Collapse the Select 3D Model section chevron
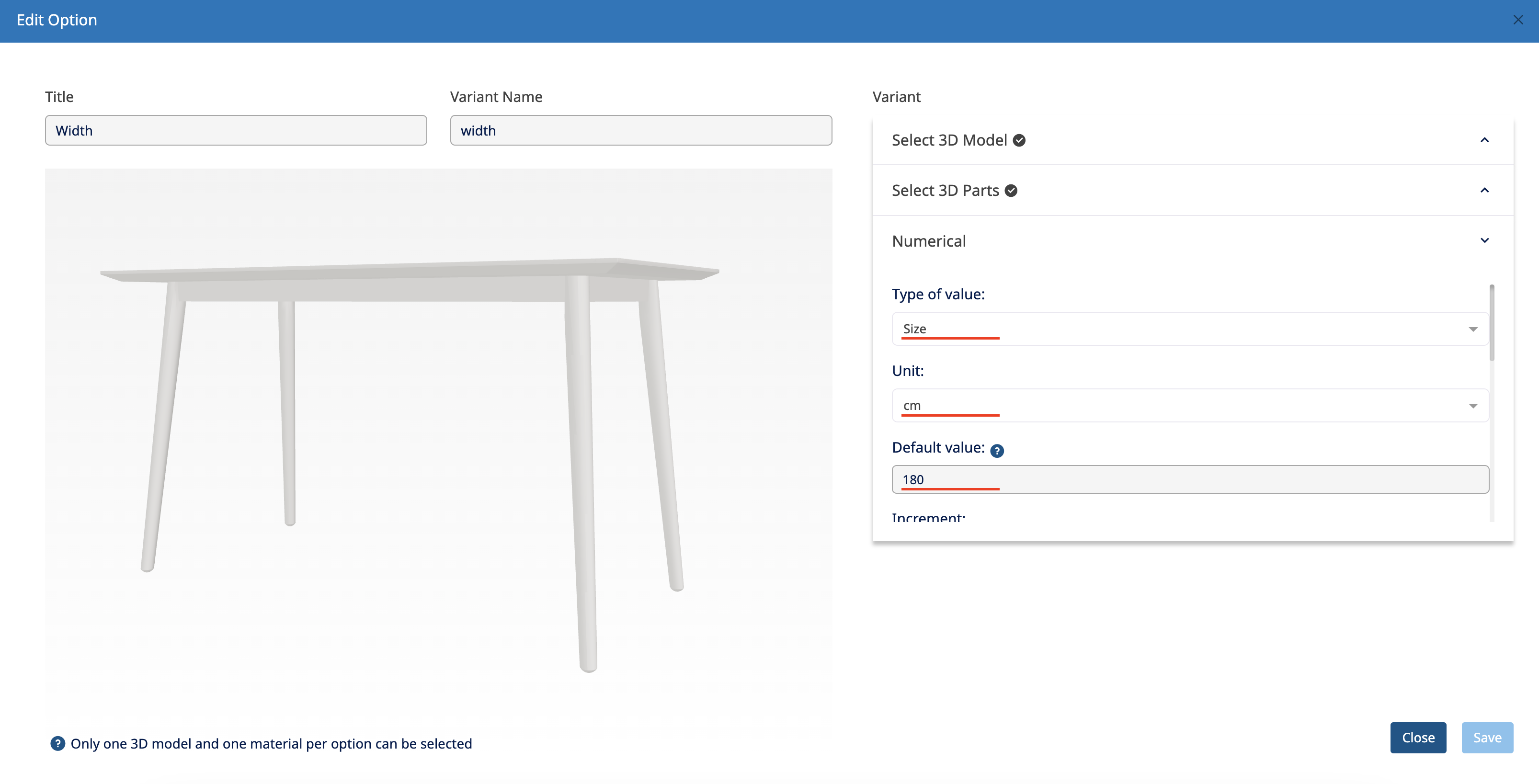The image size is (1539, 784). [1484, 140]
